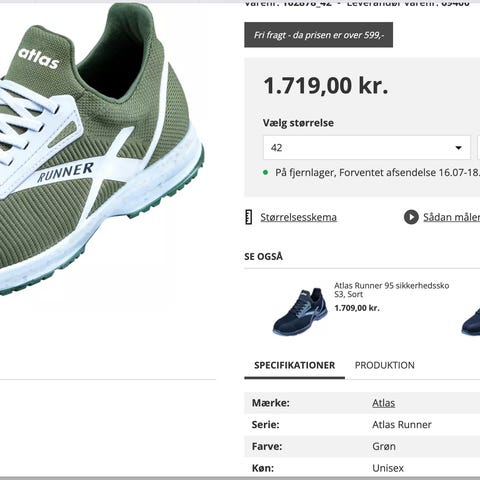This screenshot has width=480, height=480.
Task: Switch to the PRODUKTION tab
Action: (x=385, y=365)
